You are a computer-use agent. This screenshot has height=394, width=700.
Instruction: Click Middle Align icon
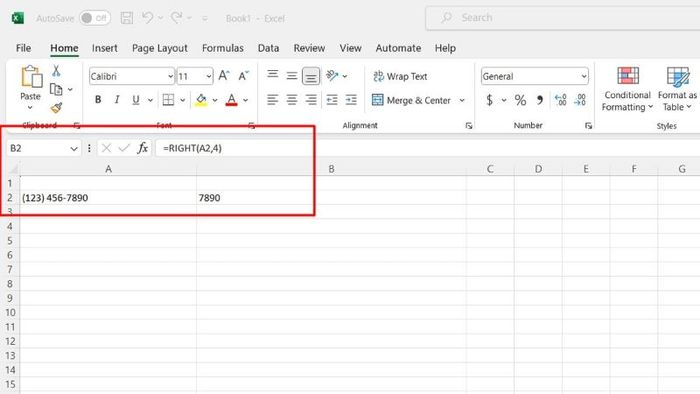[x=292, y=75]
